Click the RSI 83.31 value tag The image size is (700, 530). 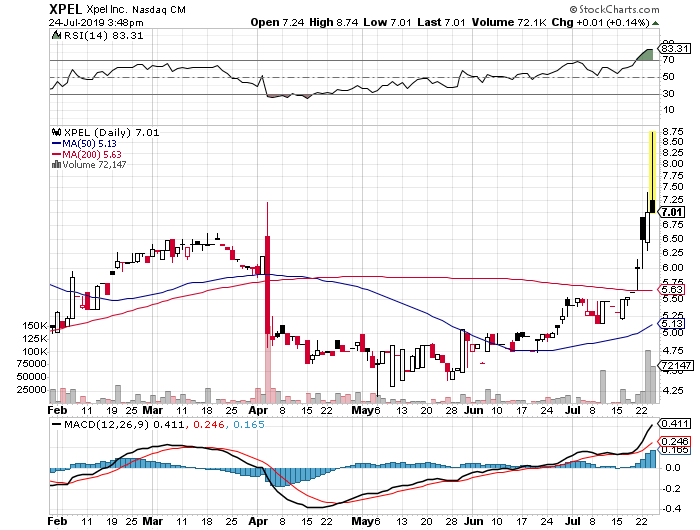pyautogui.click(x=675, y=48)
